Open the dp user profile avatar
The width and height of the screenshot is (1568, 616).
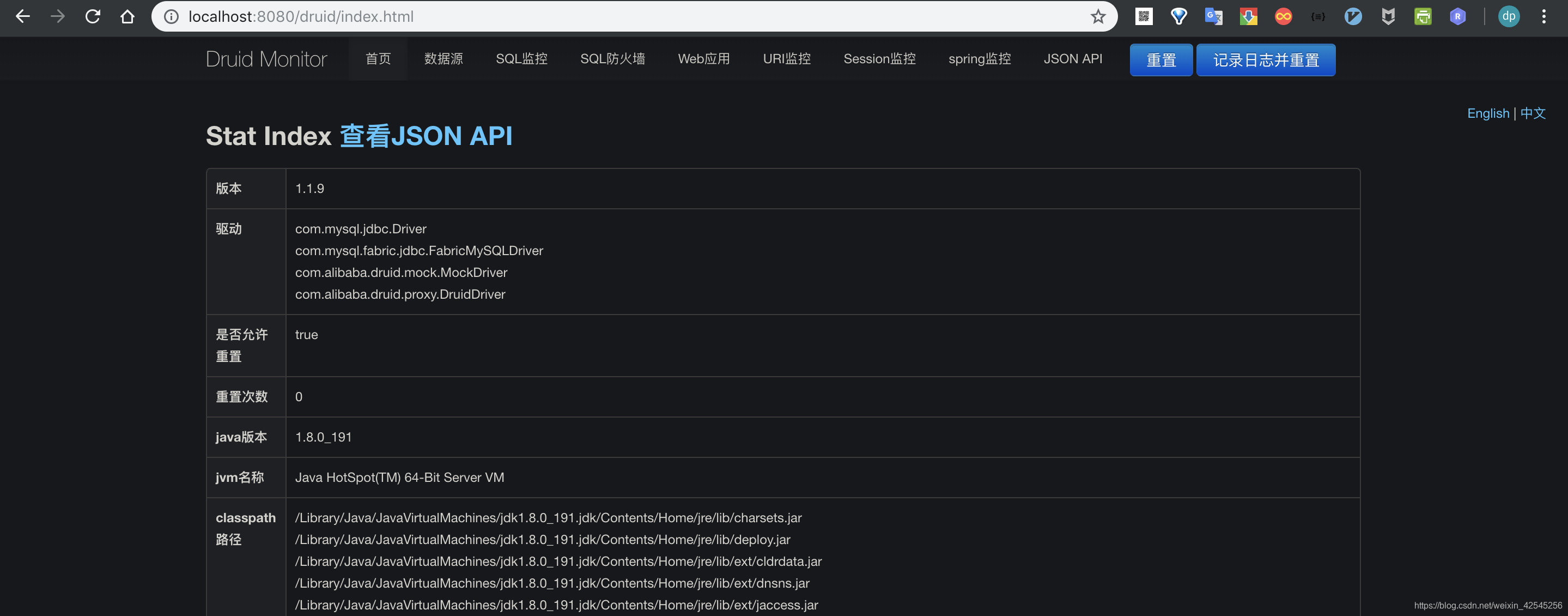1509,16
